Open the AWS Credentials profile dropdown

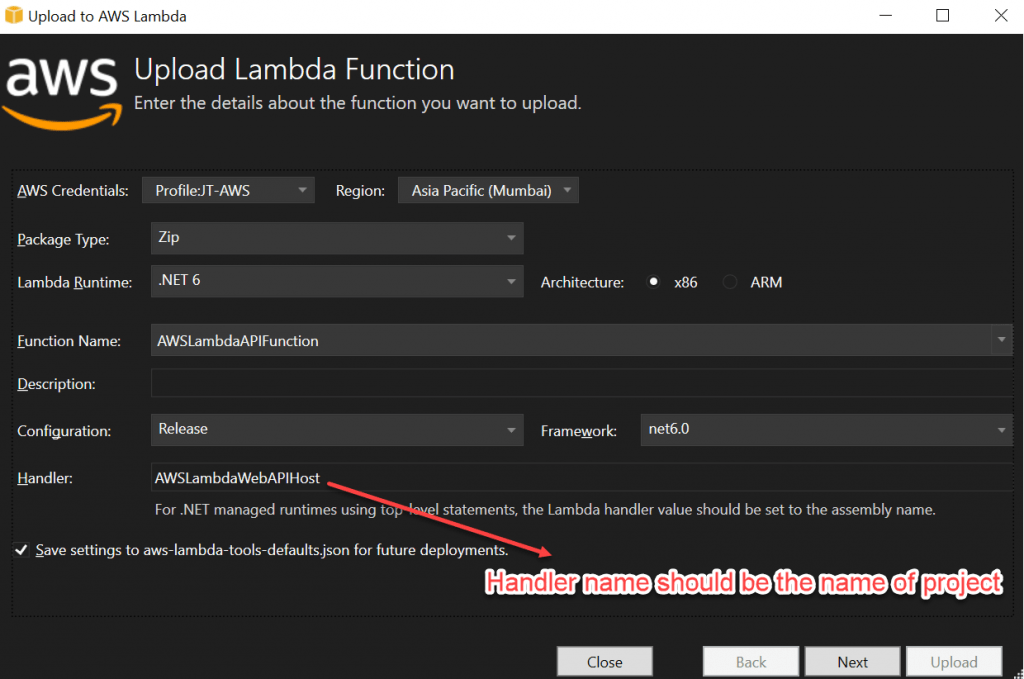click(228, 191)
